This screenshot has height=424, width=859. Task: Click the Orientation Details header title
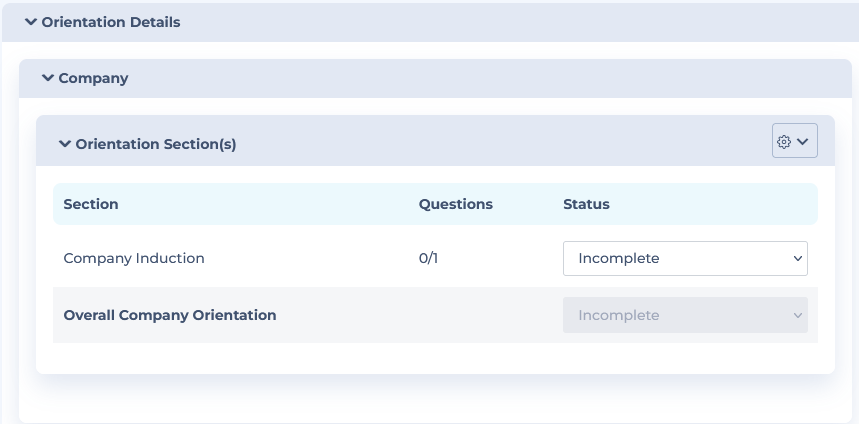point(111,22)
